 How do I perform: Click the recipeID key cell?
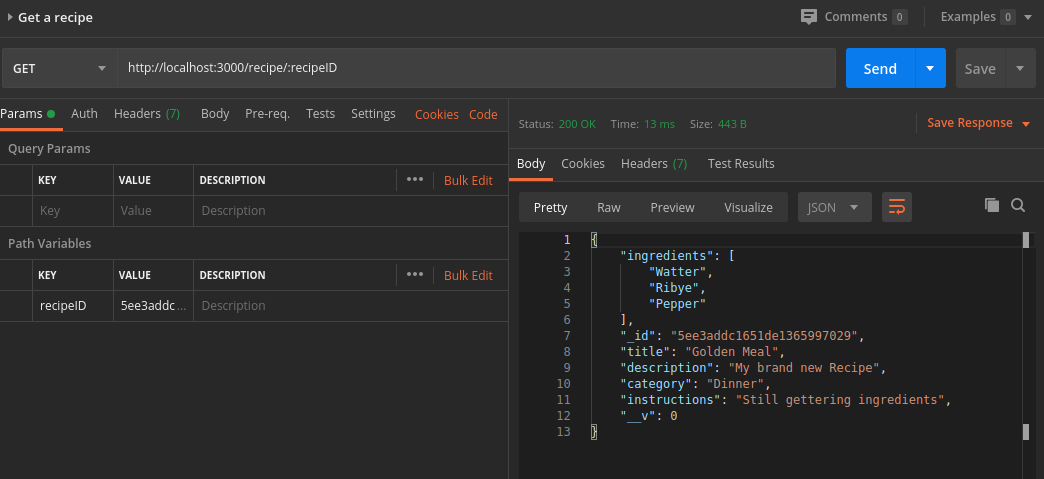tap(73, 306)
